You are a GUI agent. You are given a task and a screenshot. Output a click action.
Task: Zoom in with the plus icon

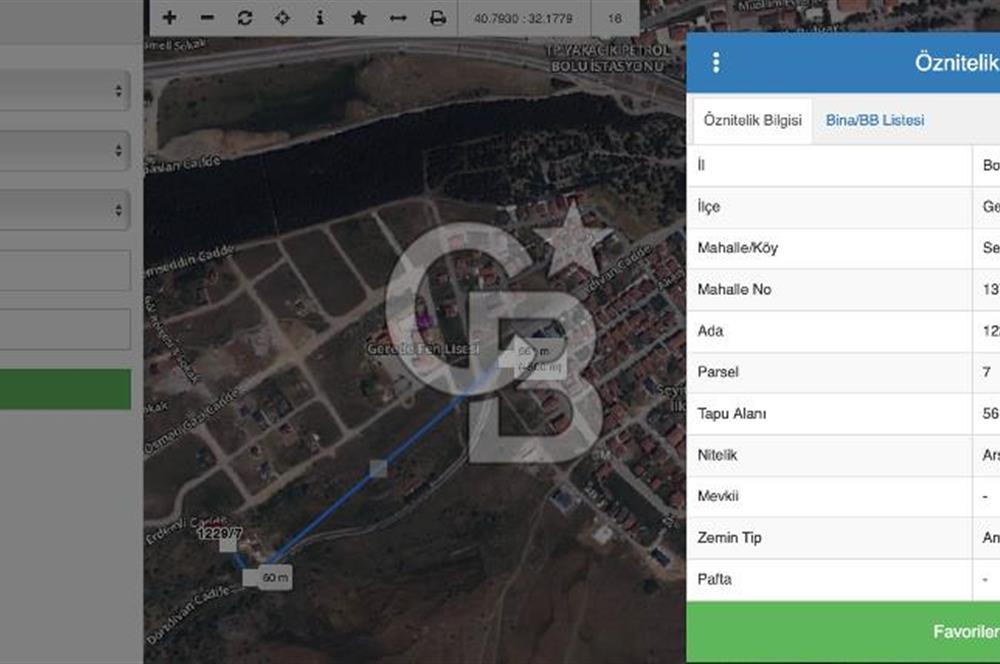coord(170,17)
